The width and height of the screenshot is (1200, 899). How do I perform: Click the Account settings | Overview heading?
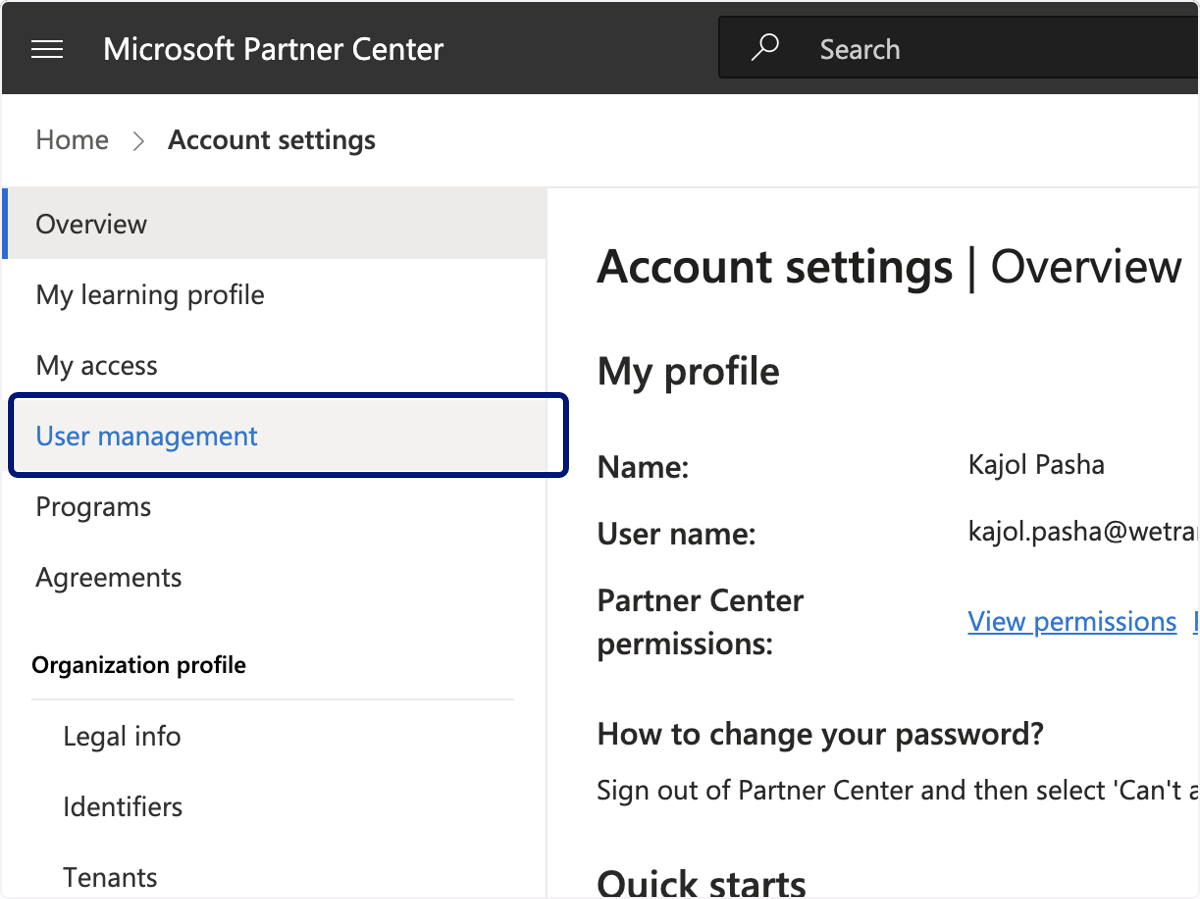point(890,267)
